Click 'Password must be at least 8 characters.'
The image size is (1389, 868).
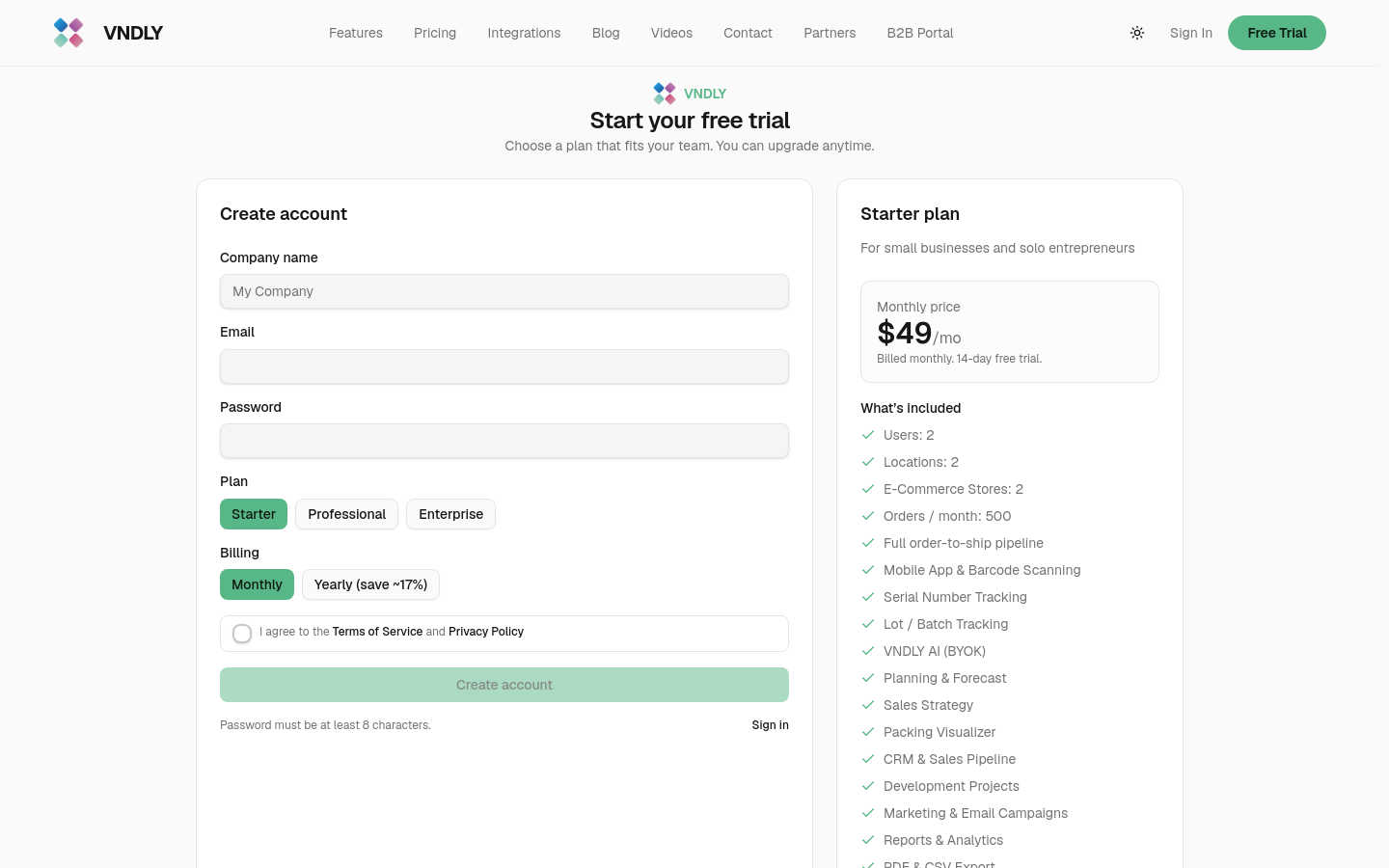coord(325,725)
